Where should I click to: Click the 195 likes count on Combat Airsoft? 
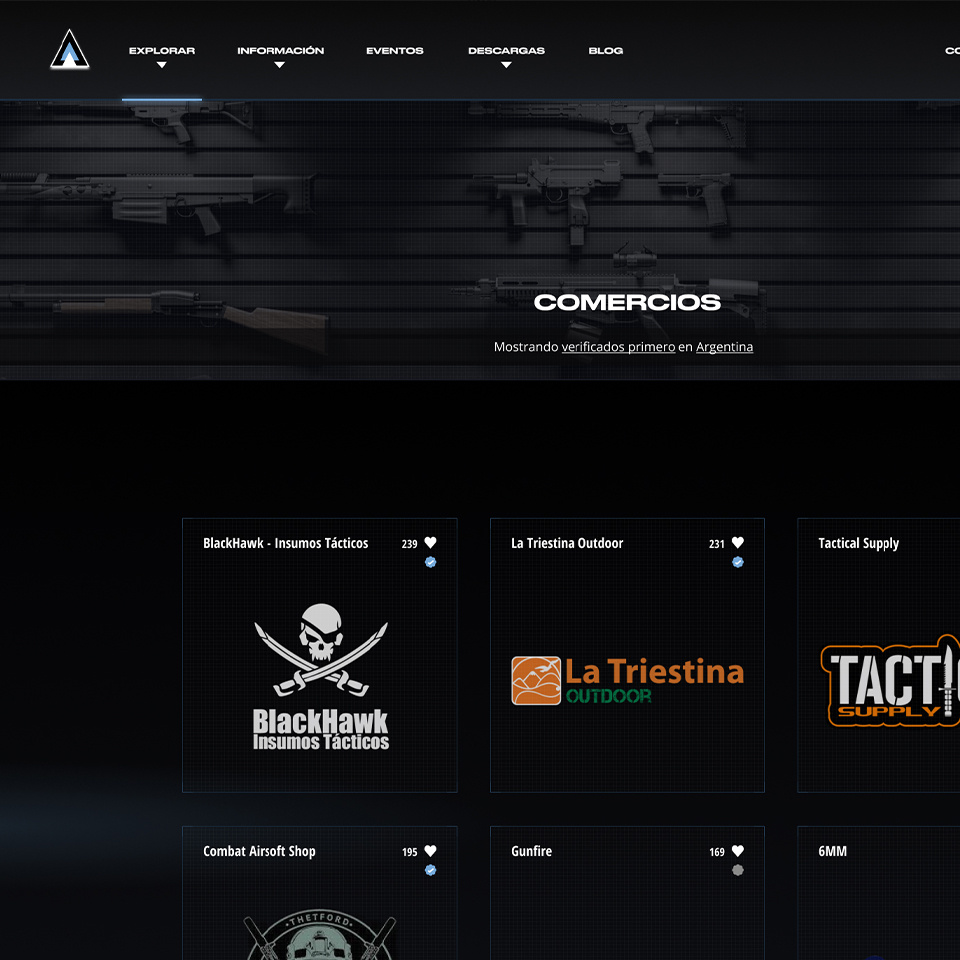tap(410, 852)
